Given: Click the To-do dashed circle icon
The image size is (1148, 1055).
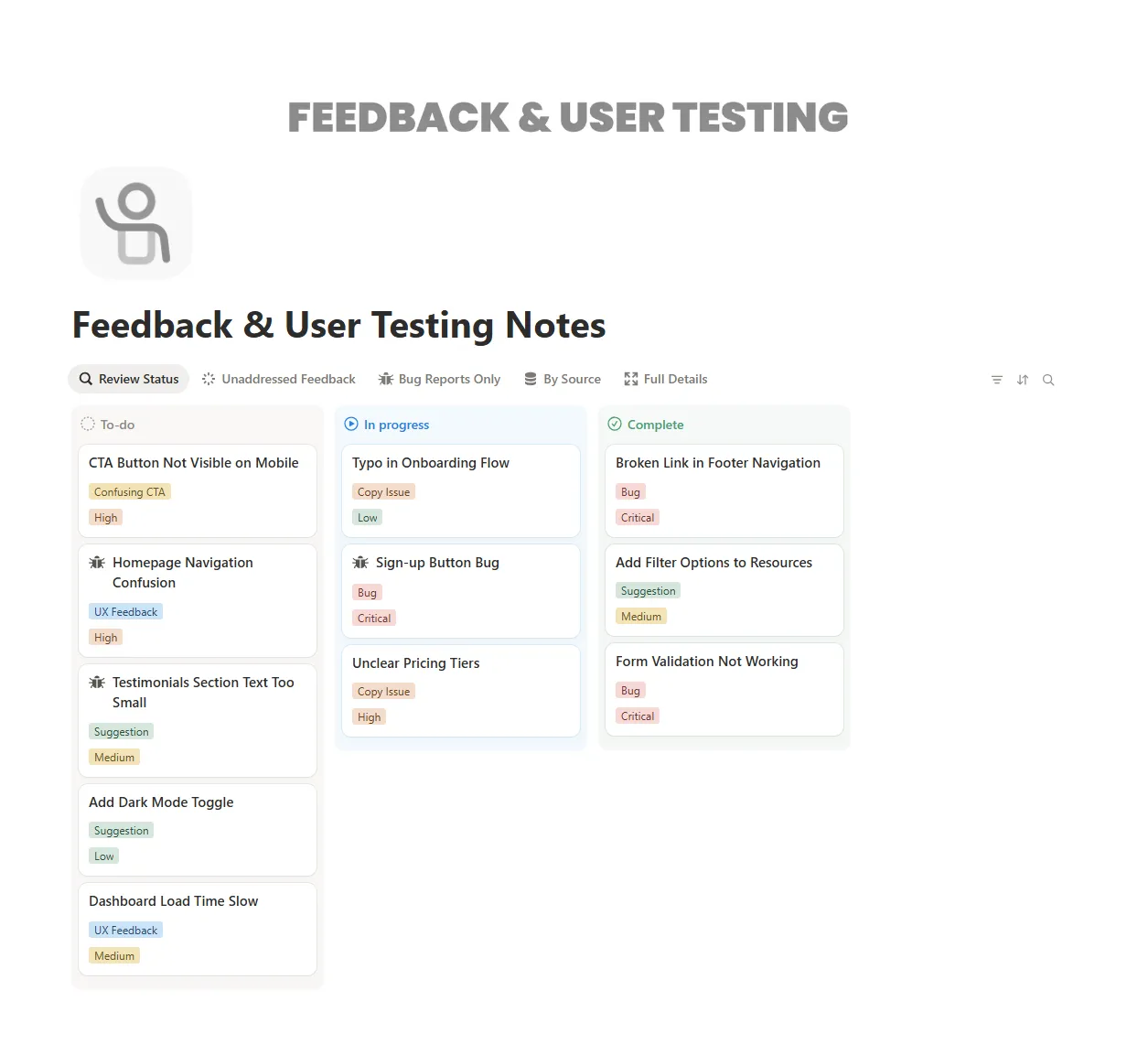Looking at the screenshot, I should click(x=88, y=424).
